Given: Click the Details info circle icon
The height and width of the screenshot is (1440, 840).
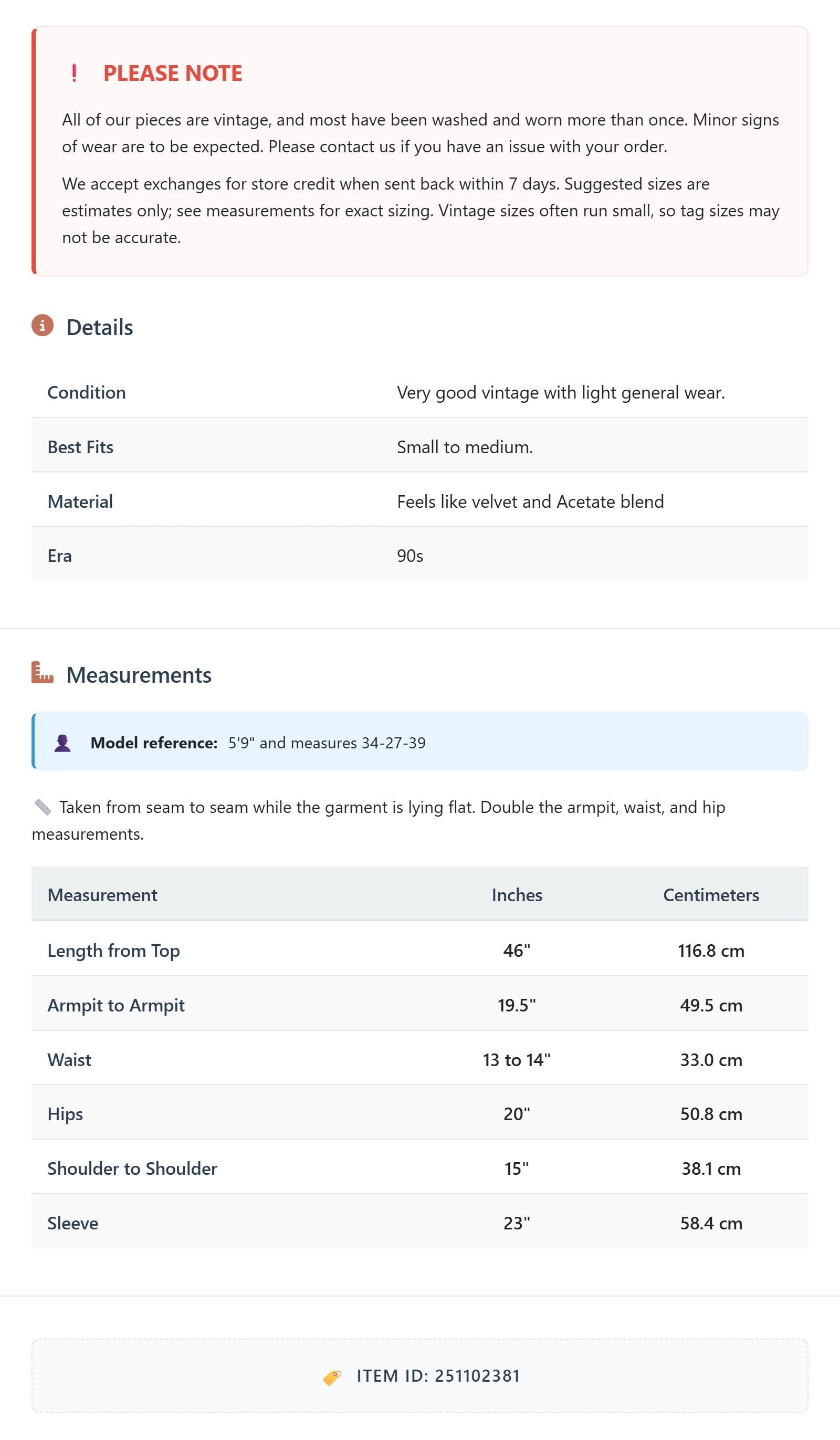Looking at the screenshot, I should (43, 325).
